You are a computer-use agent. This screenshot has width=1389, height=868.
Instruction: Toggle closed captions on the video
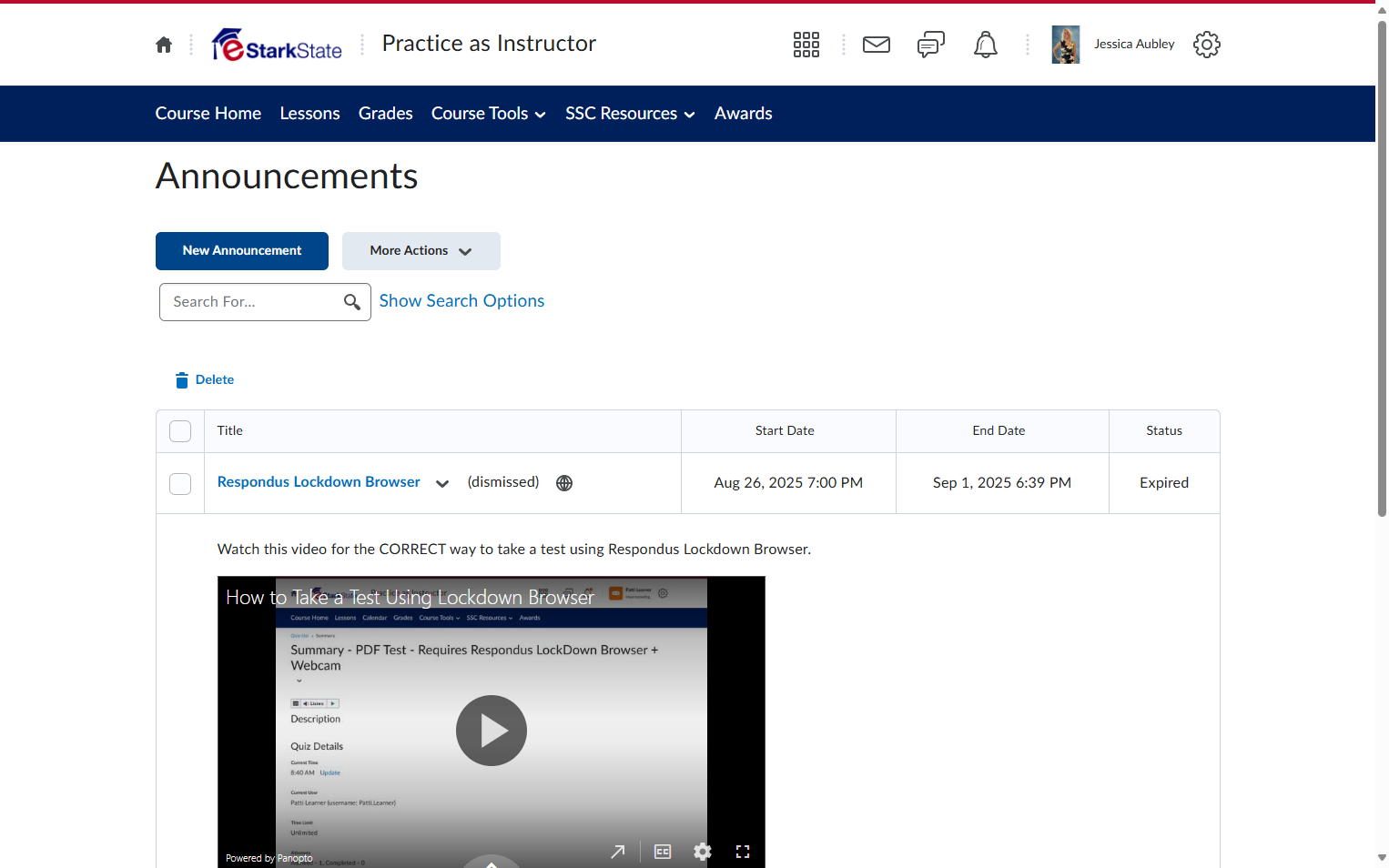click(x=663, y=852)
